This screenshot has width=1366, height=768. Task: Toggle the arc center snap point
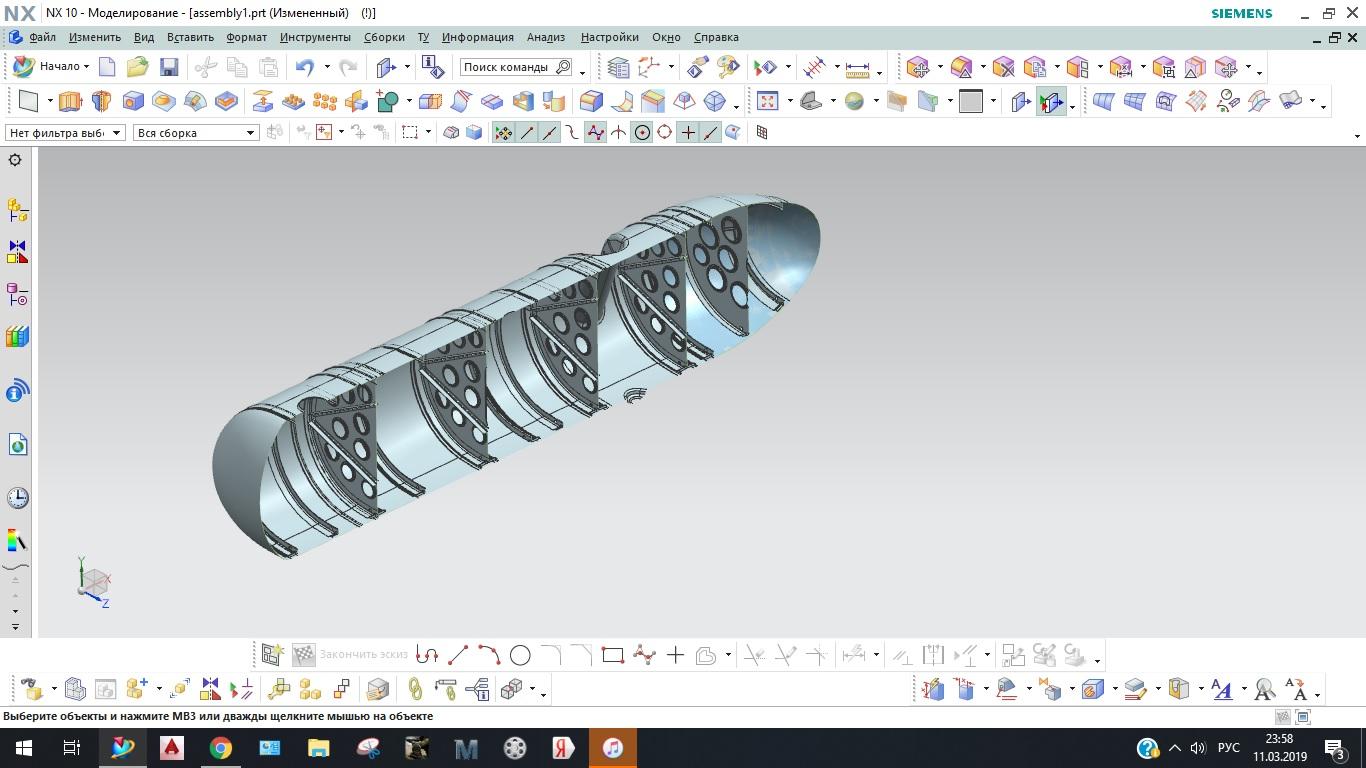click(x=642, y=132)
